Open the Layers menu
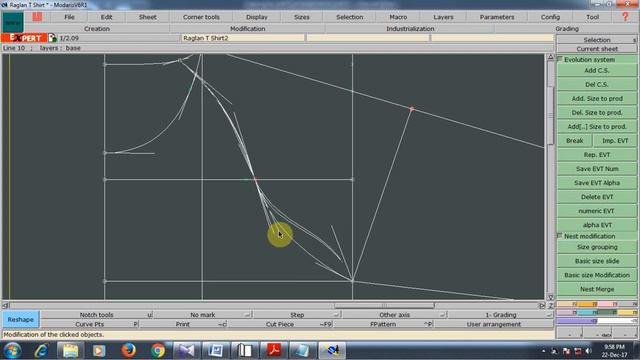This screenshot has width=640, height=360. [x=443, y=17]
